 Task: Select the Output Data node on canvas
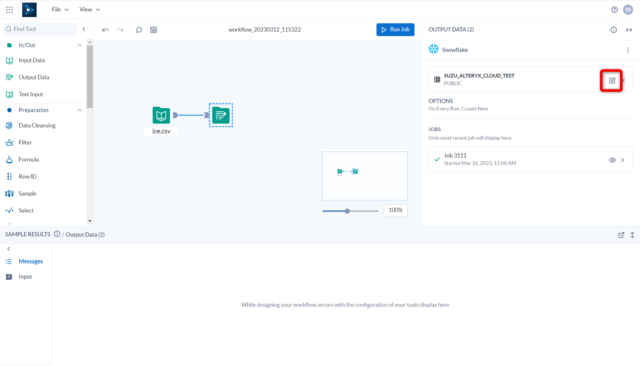[x=221, y=115]
